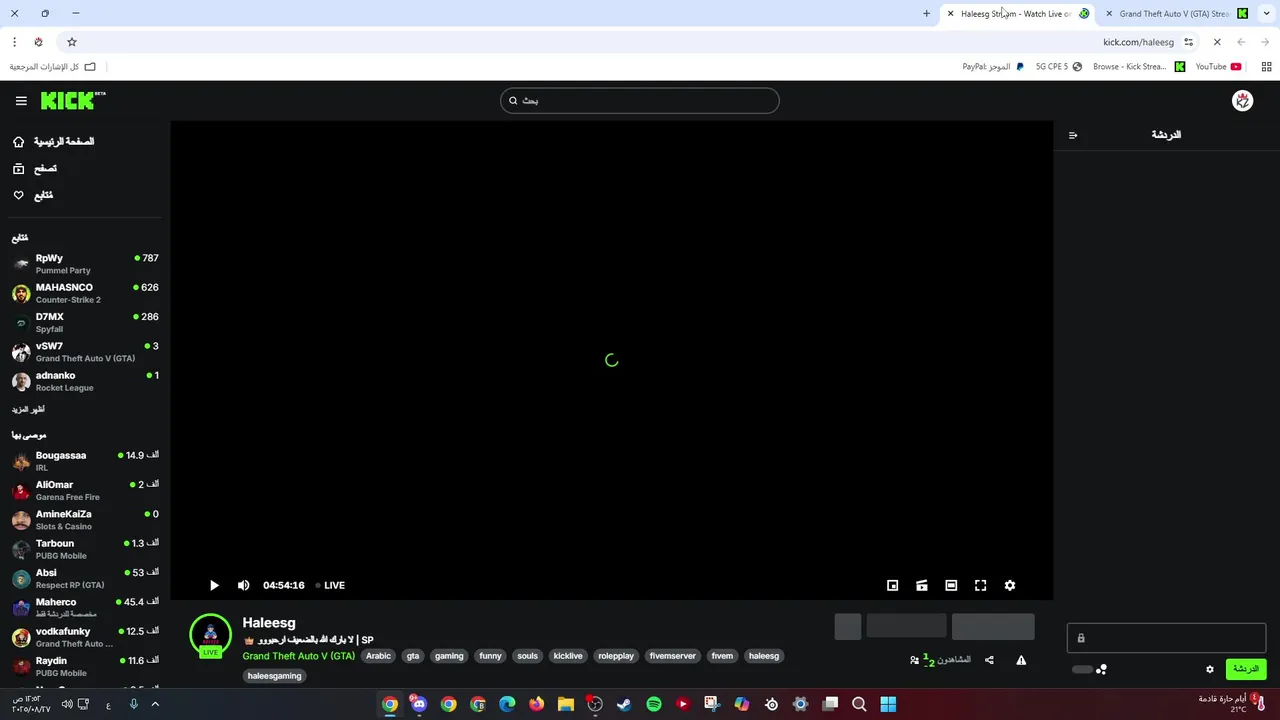Select the fivemserver tag
Viewport: 1280px width, 720px height.
tap(672, 656)
